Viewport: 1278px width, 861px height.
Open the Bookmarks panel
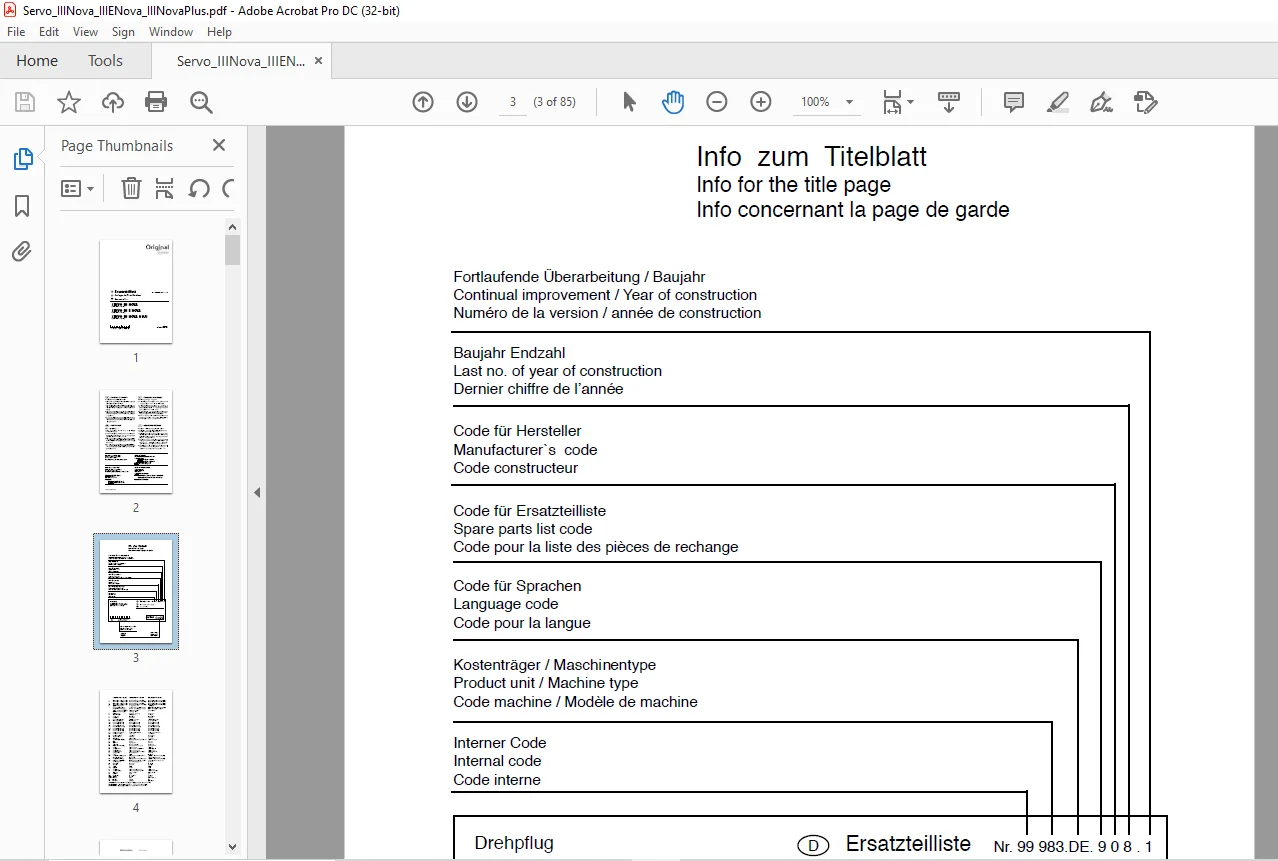22,206
